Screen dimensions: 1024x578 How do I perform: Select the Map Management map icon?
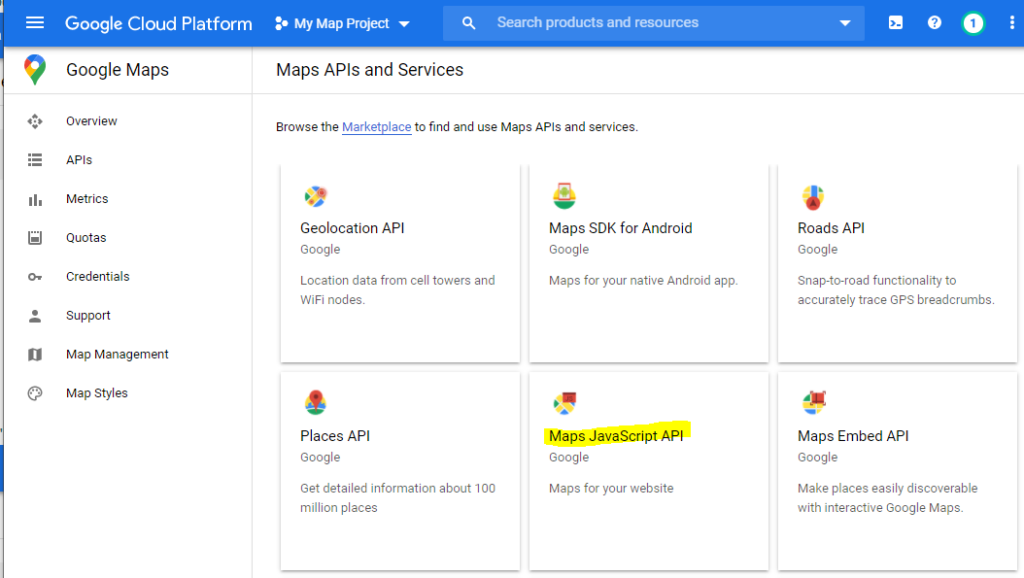(x=35, y=354)
